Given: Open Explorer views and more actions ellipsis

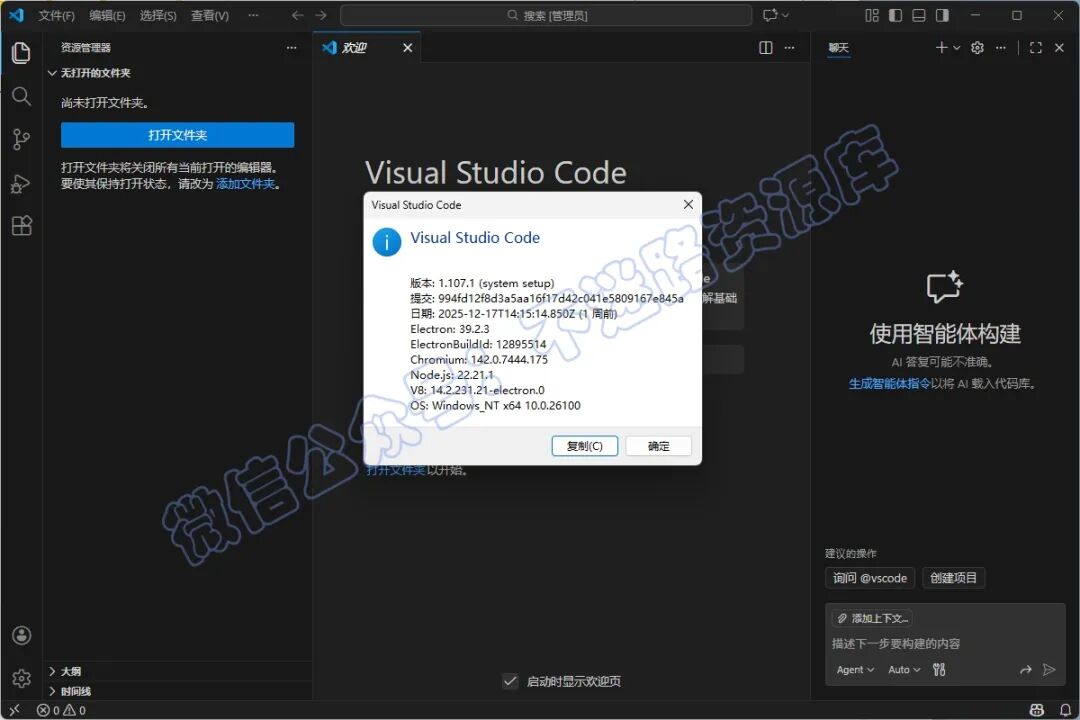Looking at the screenshot, I should point(291,48).
